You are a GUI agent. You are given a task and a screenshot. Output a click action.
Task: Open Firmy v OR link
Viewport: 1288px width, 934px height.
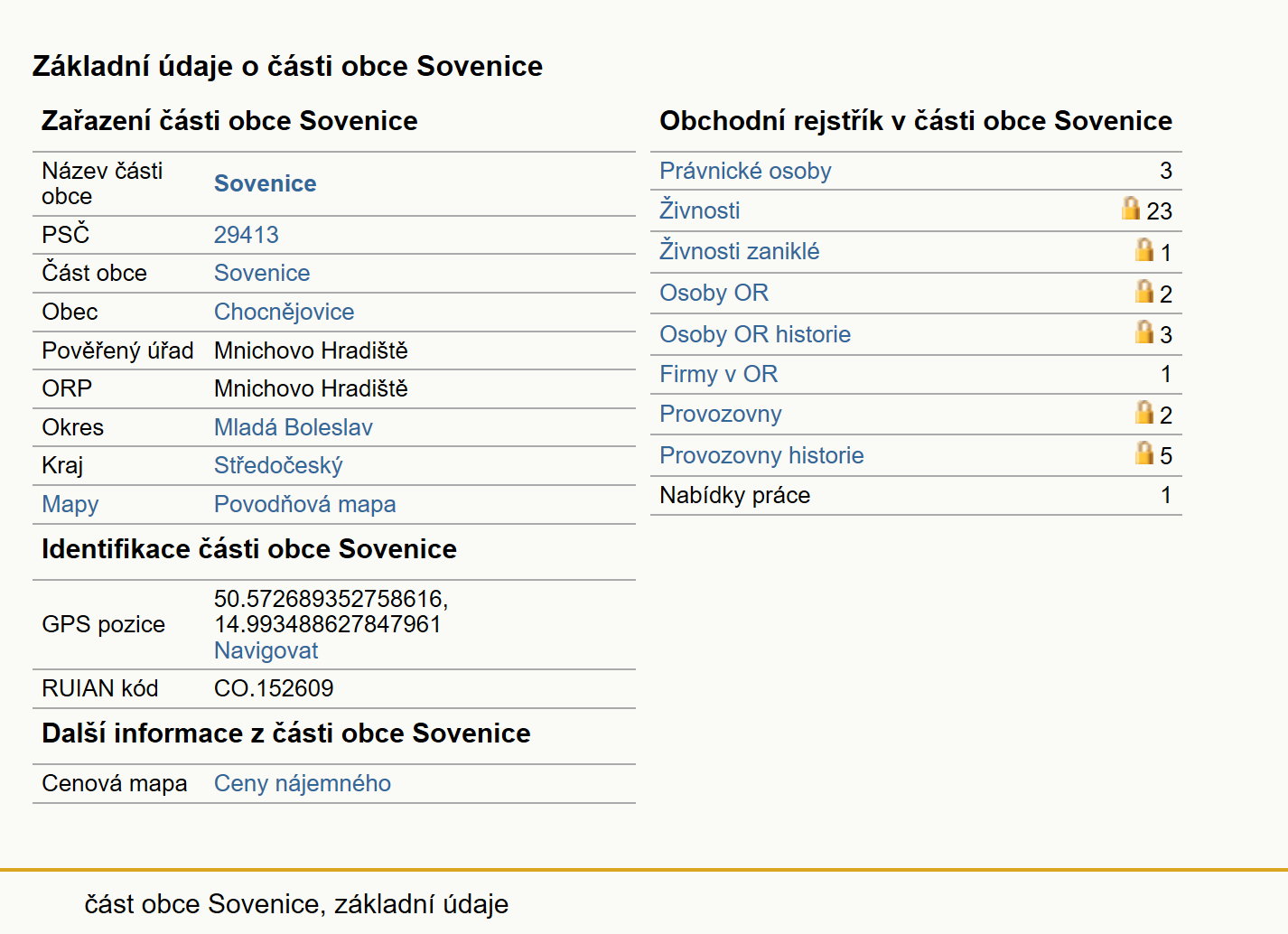point(719,374)
